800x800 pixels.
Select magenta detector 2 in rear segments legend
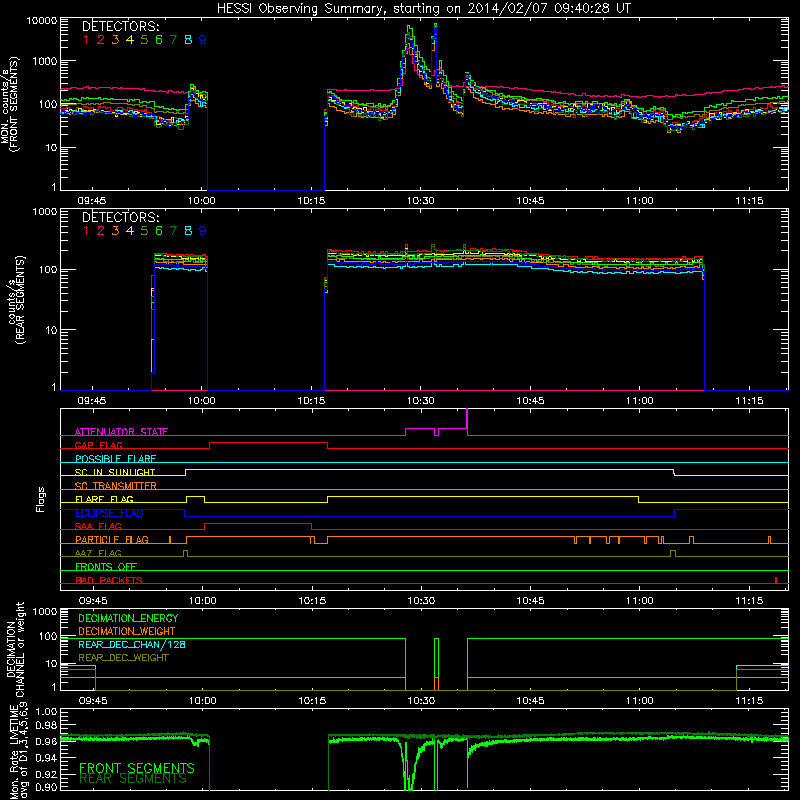point(101,231)
